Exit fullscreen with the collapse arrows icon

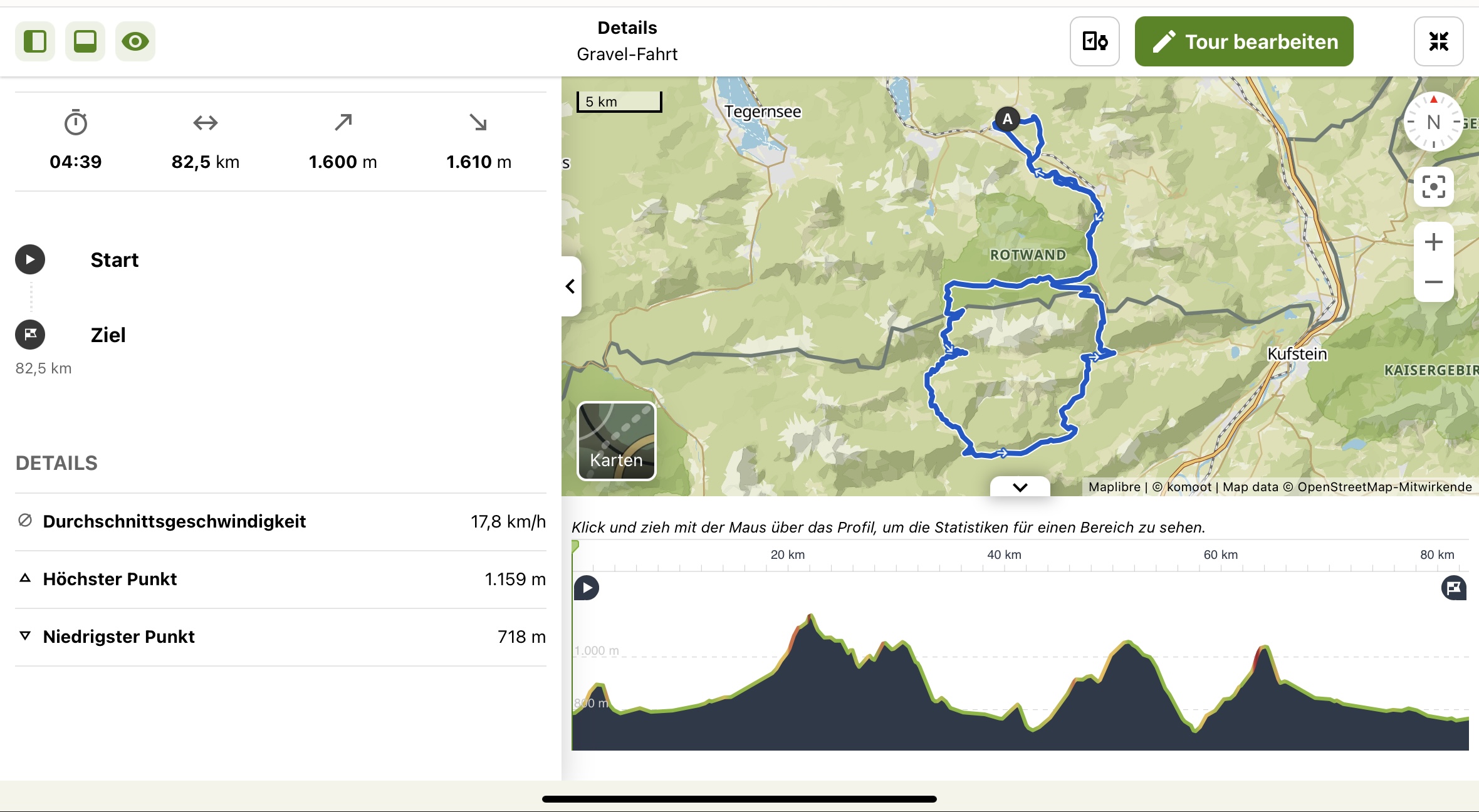1438,41
